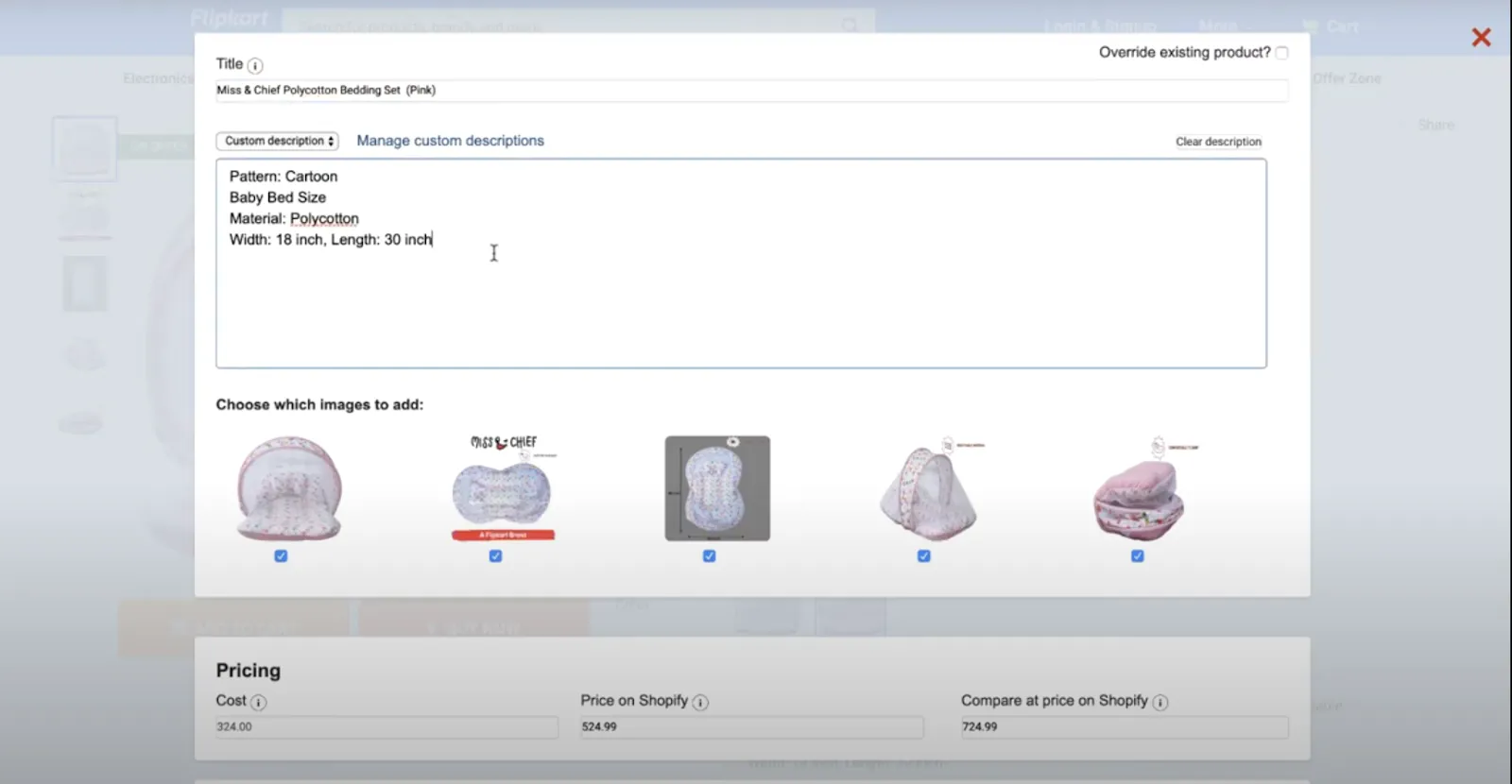Select the Miss & Chief branded thumbnail
Viewport: 1512px width, 784px height.
coord(503,488)
